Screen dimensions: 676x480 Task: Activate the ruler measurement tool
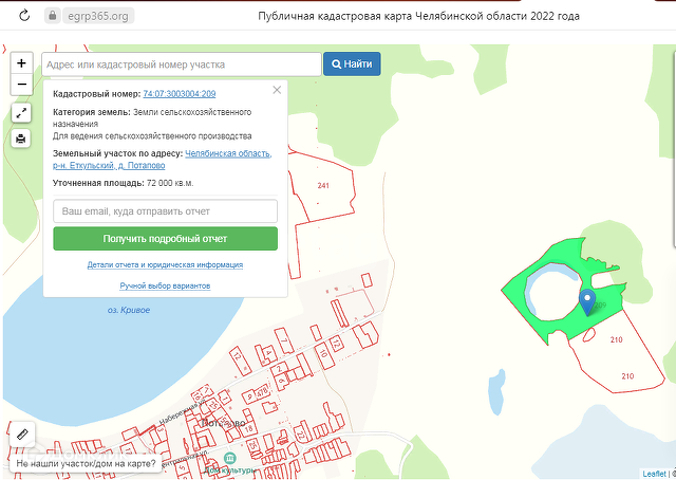pyautogui.click(x=21, y=434)
